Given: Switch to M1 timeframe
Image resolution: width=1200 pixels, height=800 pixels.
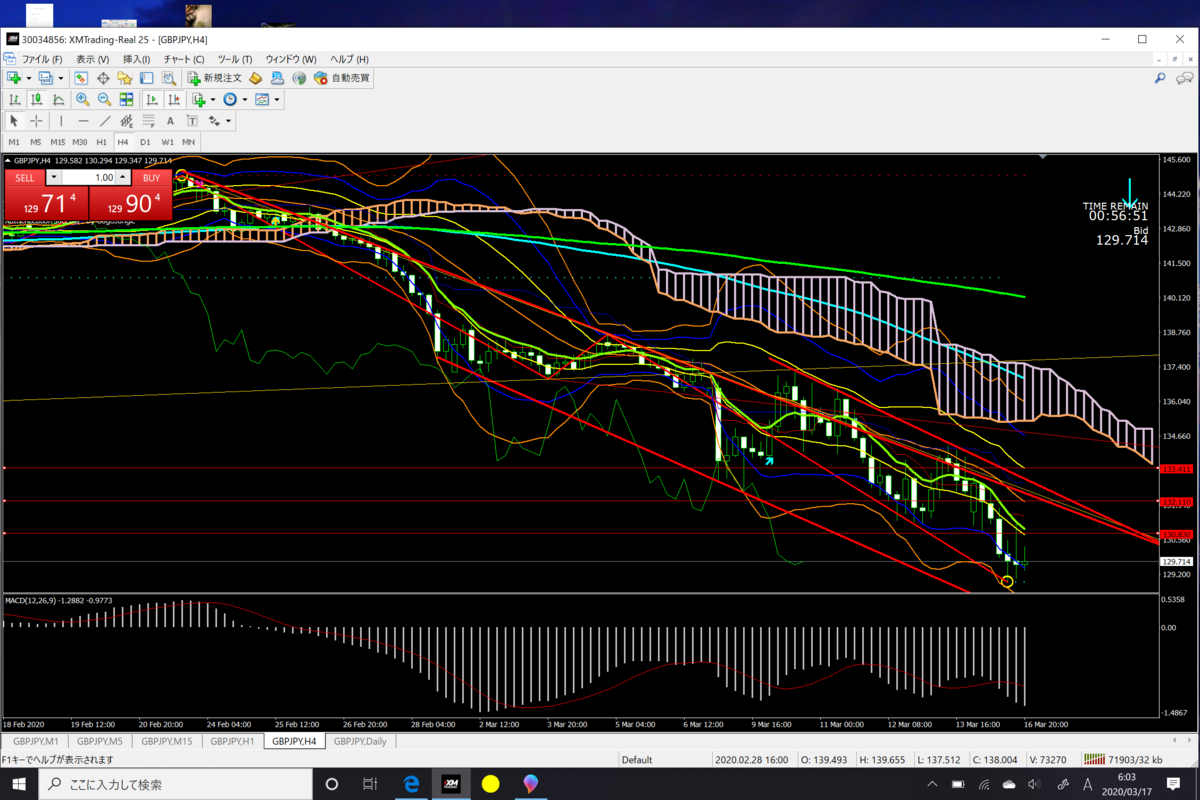Looking at the screenshot, I should (14, 142).
